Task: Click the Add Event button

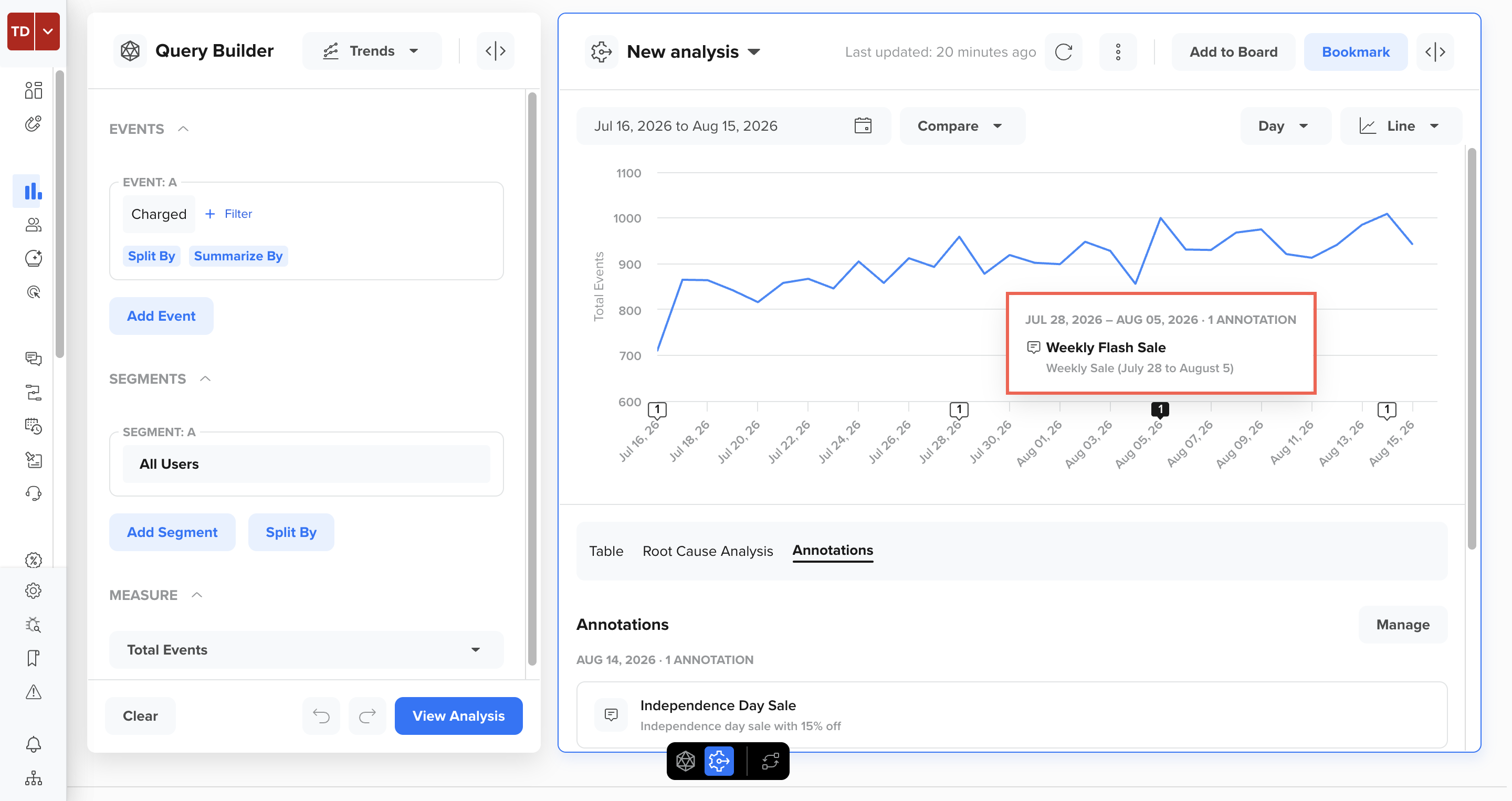Action: (161, 315)
